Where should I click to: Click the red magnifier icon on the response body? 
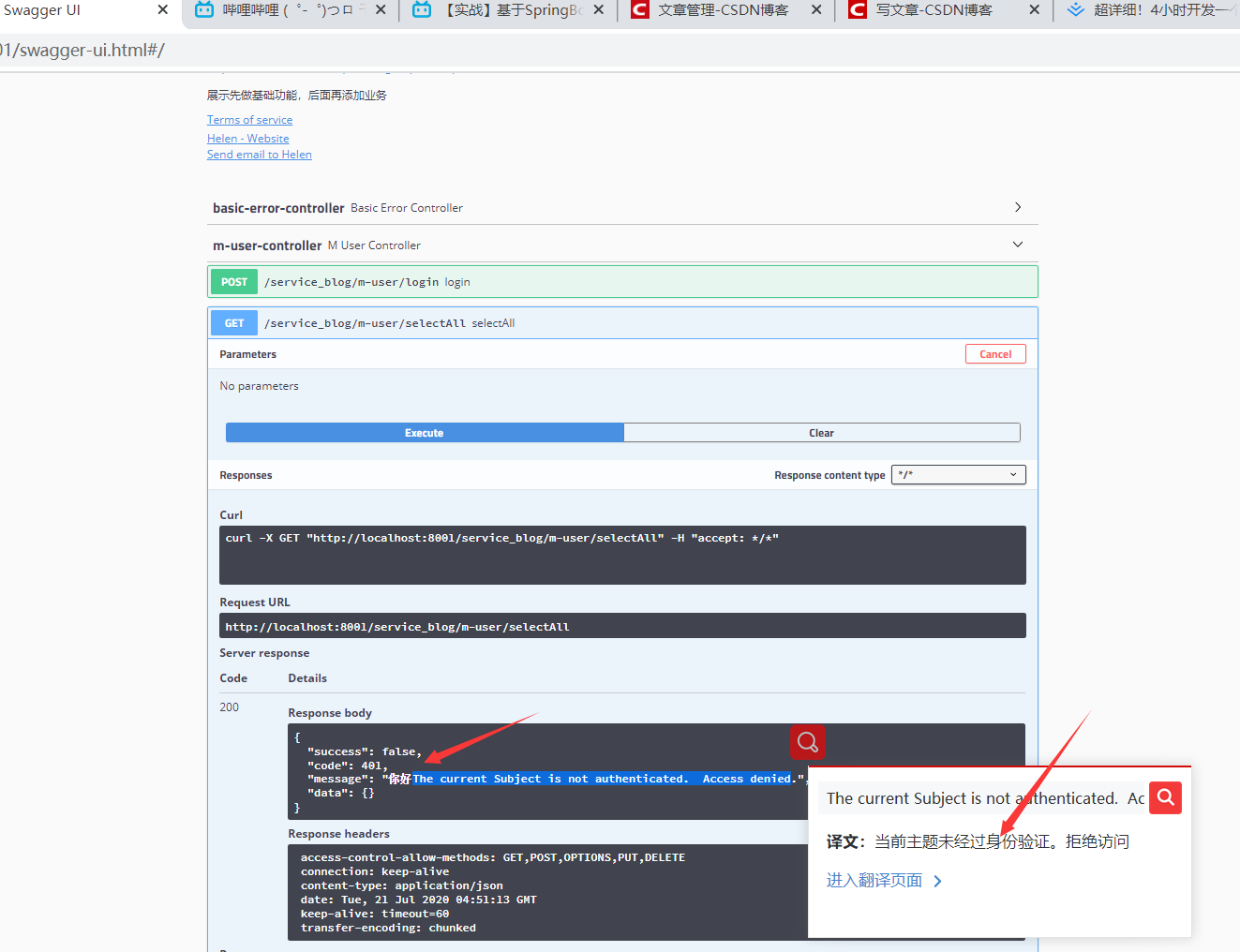pos(808,742)
